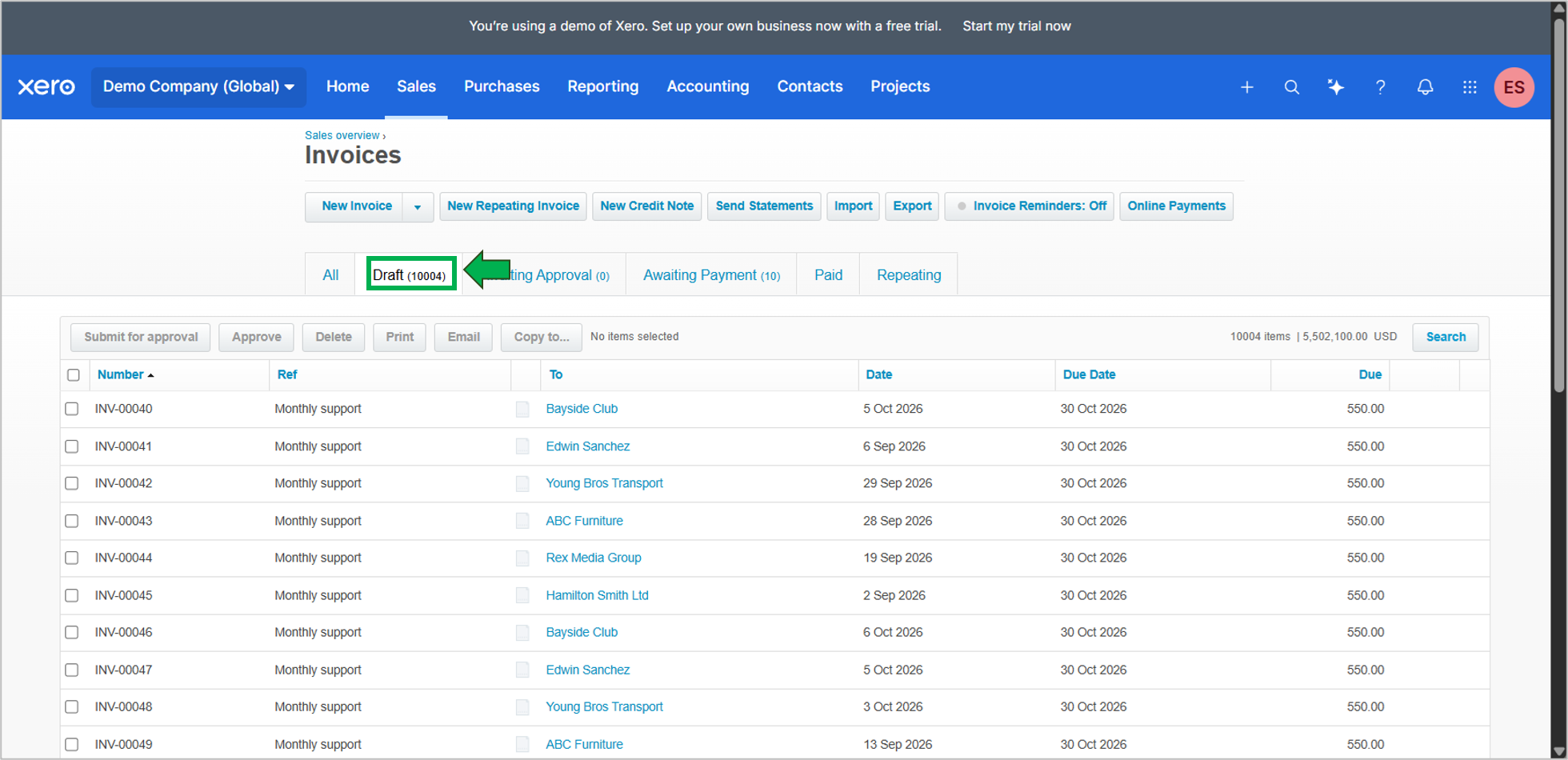This screenshot has width=1568, height=760.
Task: Check the box for INV-00042
Action: coord(72,483)
